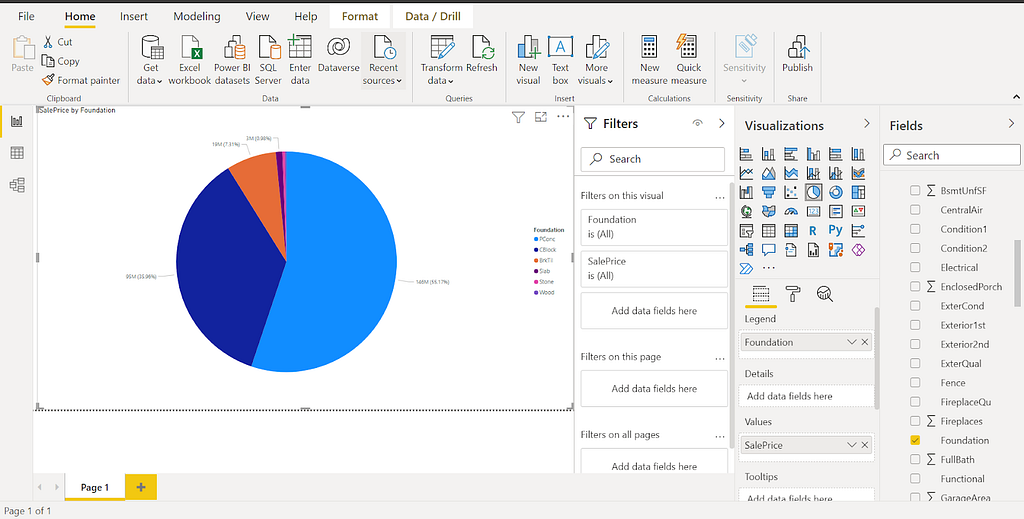Check the EnclosedPorch field
Image resolution: width=1024 pixels, height=519 pixels.
pyautogui.click(x=915, y=287)
